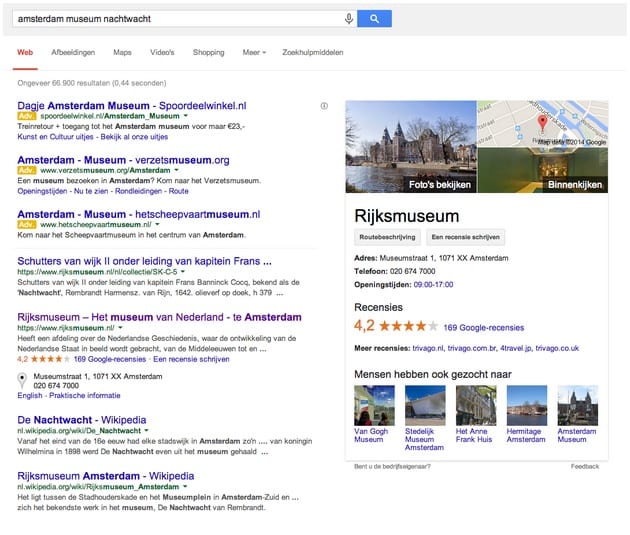
Task: Open Rijksmuseum – Het museum van Nederland result
Action: (x=159, y=317)
